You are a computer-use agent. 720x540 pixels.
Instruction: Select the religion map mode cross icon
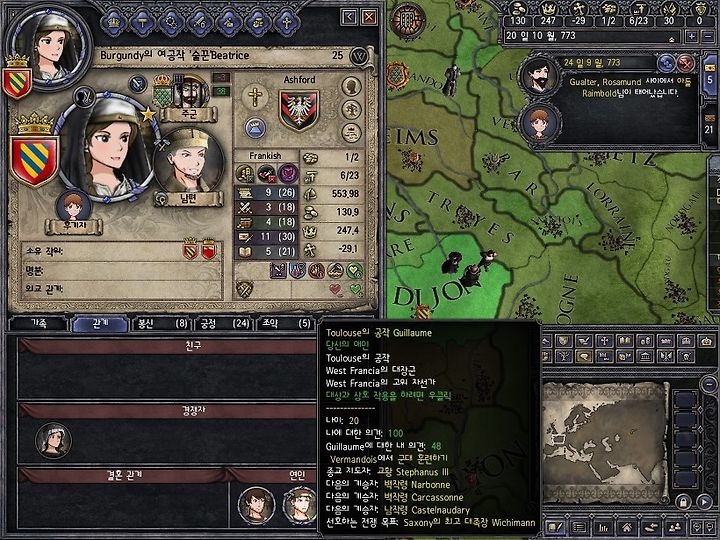point(604,341)
